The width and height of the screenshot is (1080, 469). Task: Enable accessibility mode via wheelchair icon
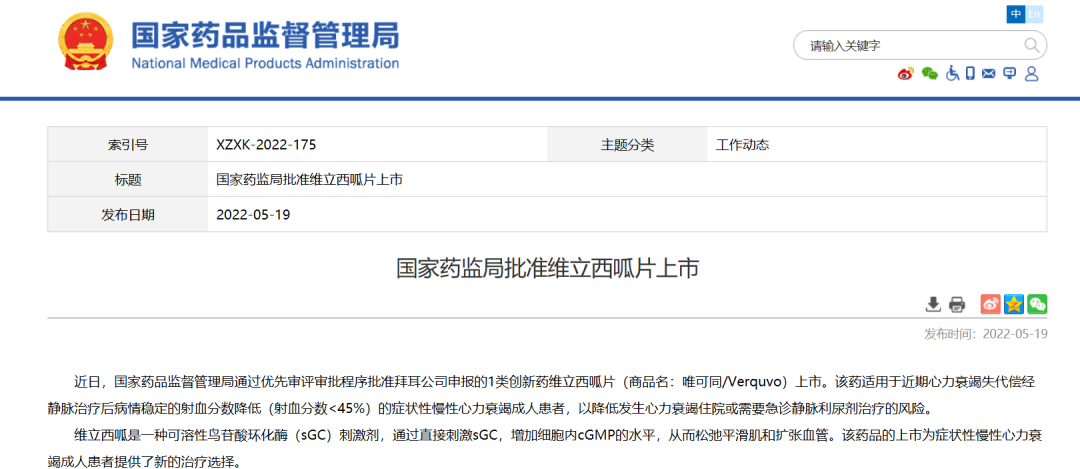click(952, 73)
